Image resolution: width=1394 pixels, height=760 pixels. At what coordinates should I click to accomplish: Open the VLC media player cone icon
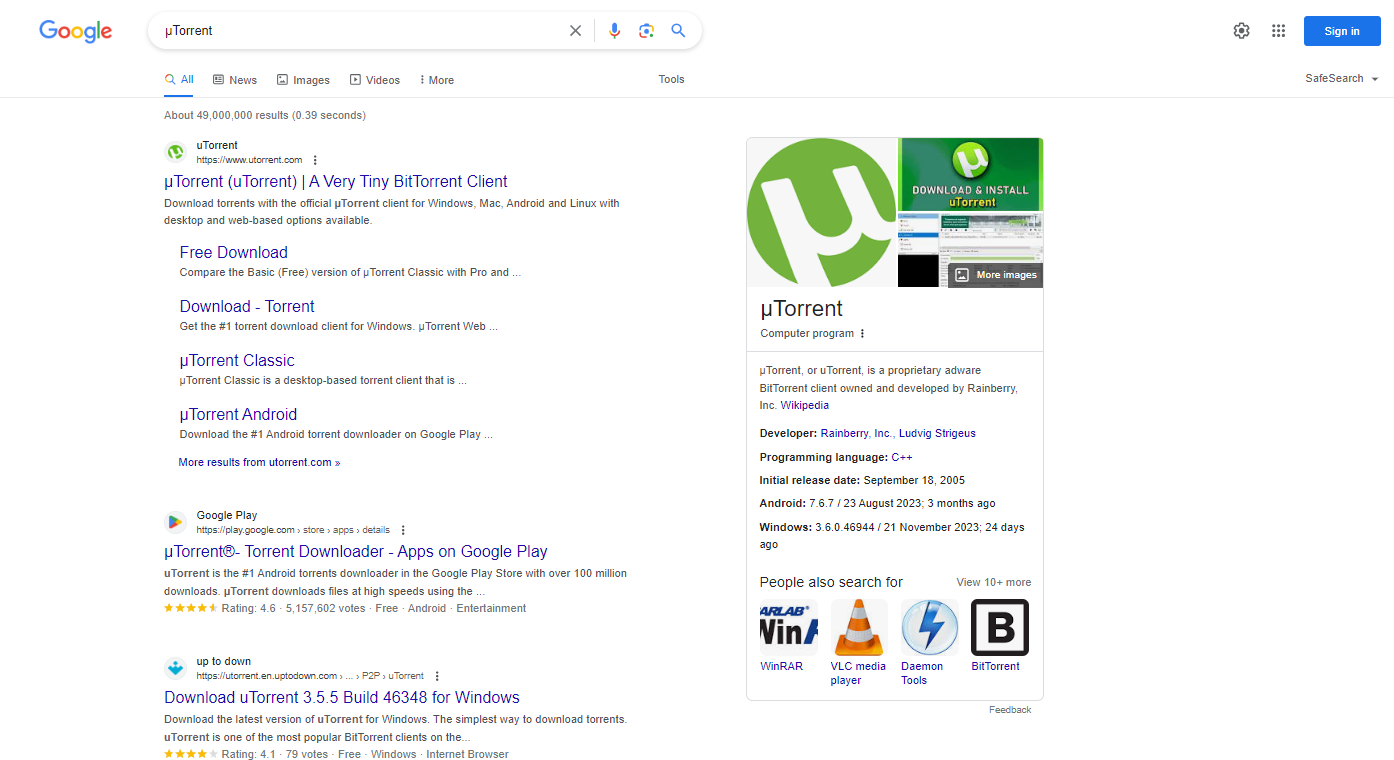pyautogui.click(x=859, y=628)
